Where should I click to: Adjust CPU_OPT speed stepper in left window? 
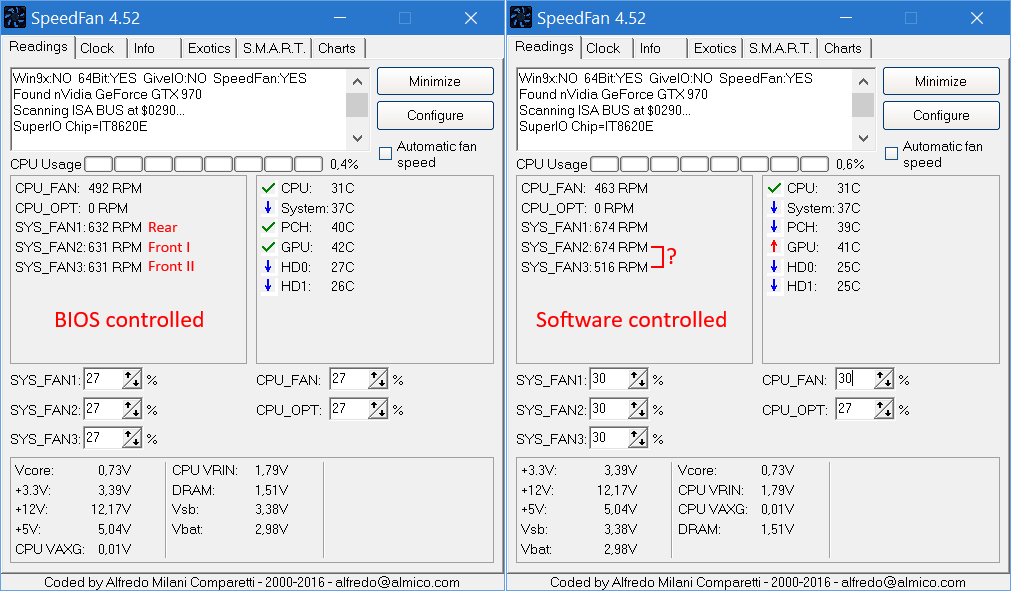pyautogui.click(x=378, y=409)
